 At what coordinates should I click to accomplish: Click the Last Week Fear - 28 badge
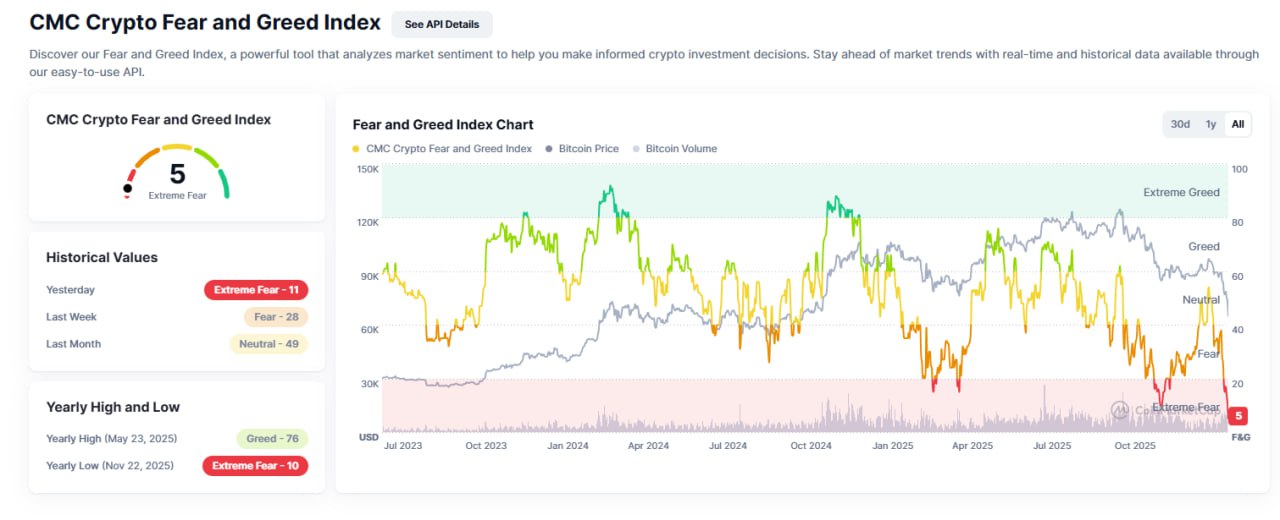coord(275,317)
